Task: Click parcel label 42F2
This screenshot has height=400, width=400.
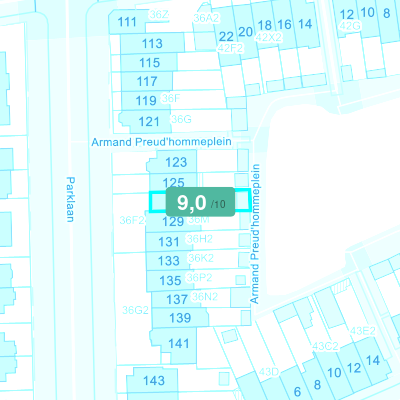Action: point(230,48)
